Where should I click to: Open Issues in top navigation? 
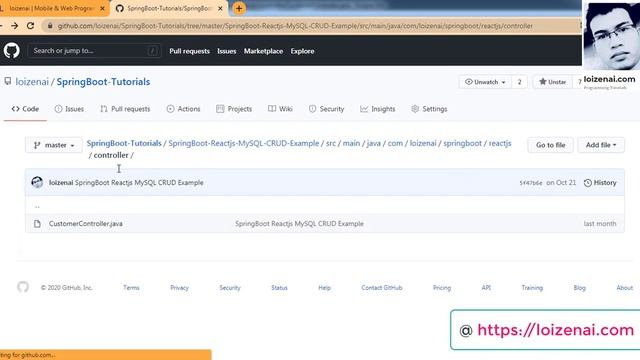(227, 51)
